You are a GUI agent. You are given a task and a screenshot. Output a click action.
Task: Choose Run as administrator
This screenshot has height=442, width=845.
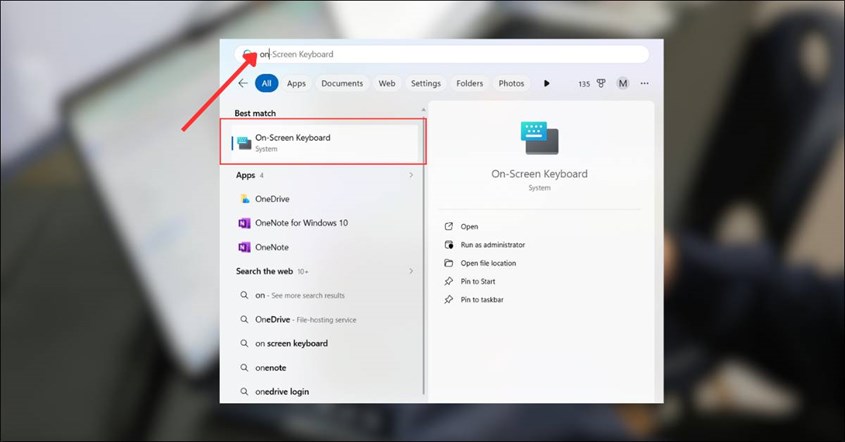coord(493,245)
